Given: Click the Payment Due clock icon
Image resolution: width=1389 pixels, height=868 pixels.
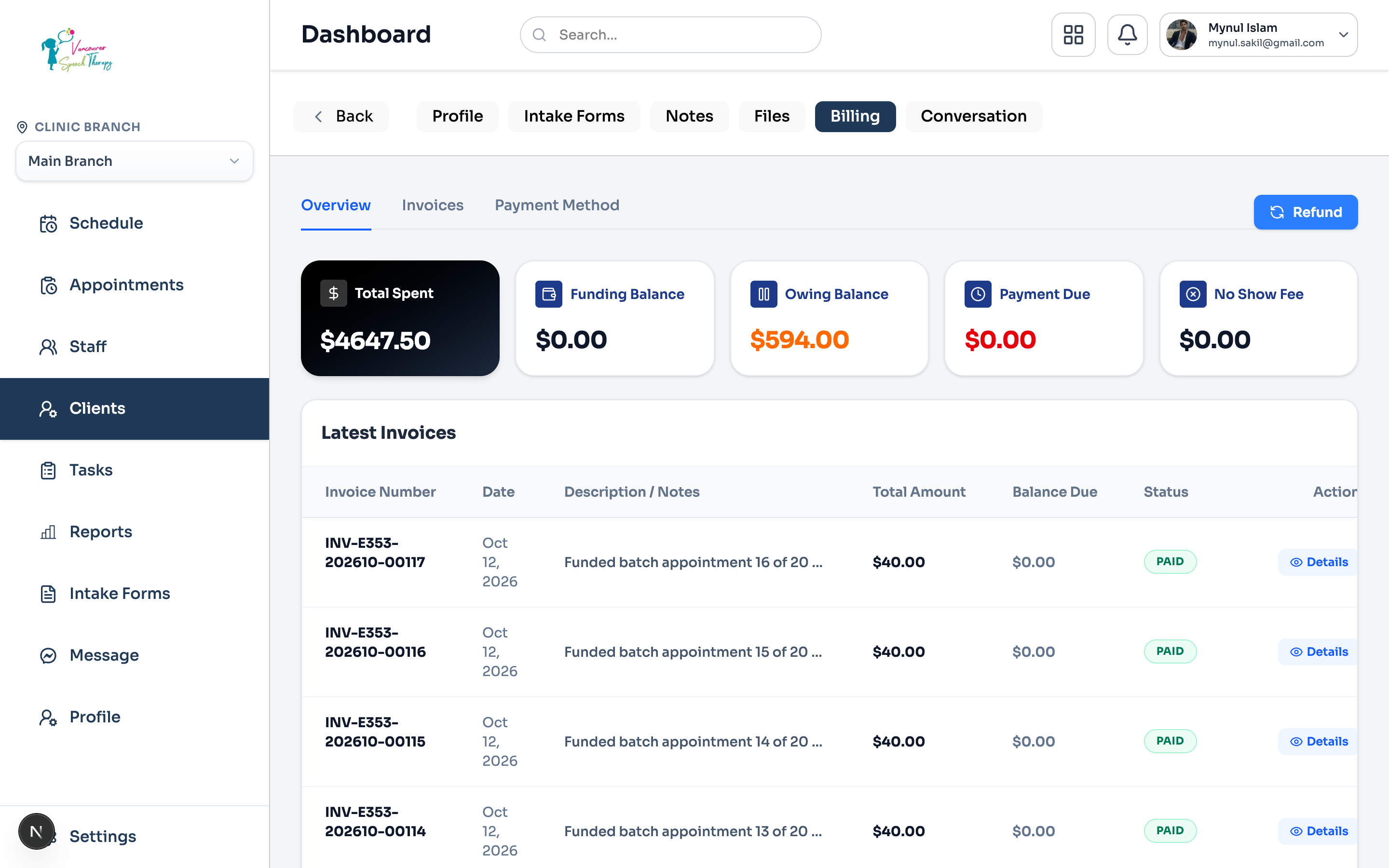Looking at the screenshot, I should [x=978, y=294].
